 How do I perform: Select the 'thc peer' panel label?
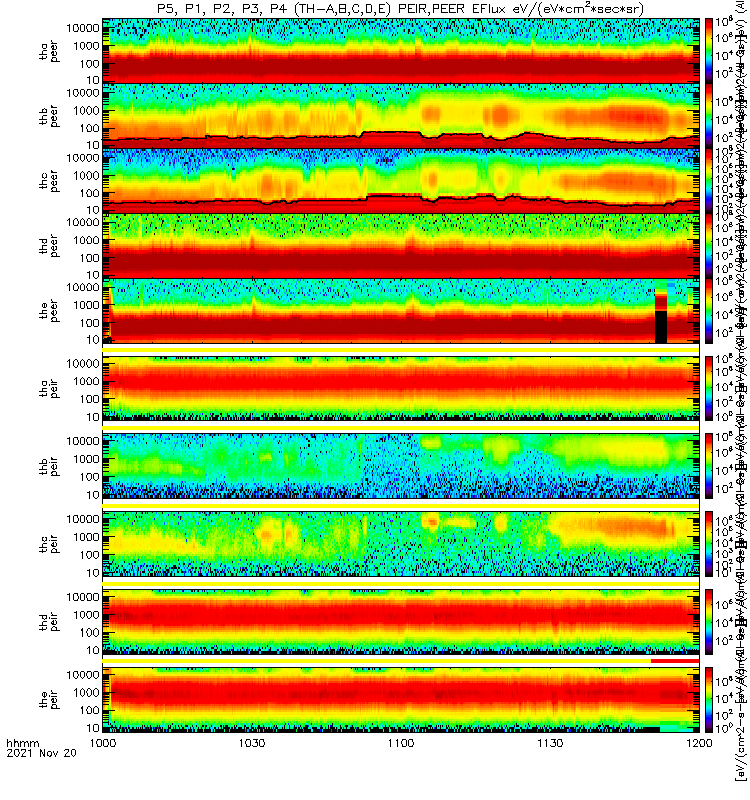[49, 181]
